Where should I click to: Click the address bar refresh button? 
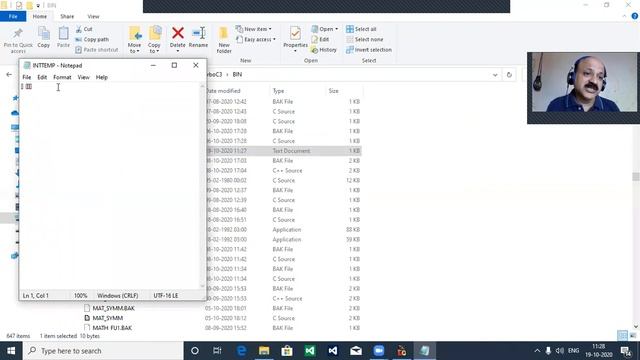pos(509,75)
